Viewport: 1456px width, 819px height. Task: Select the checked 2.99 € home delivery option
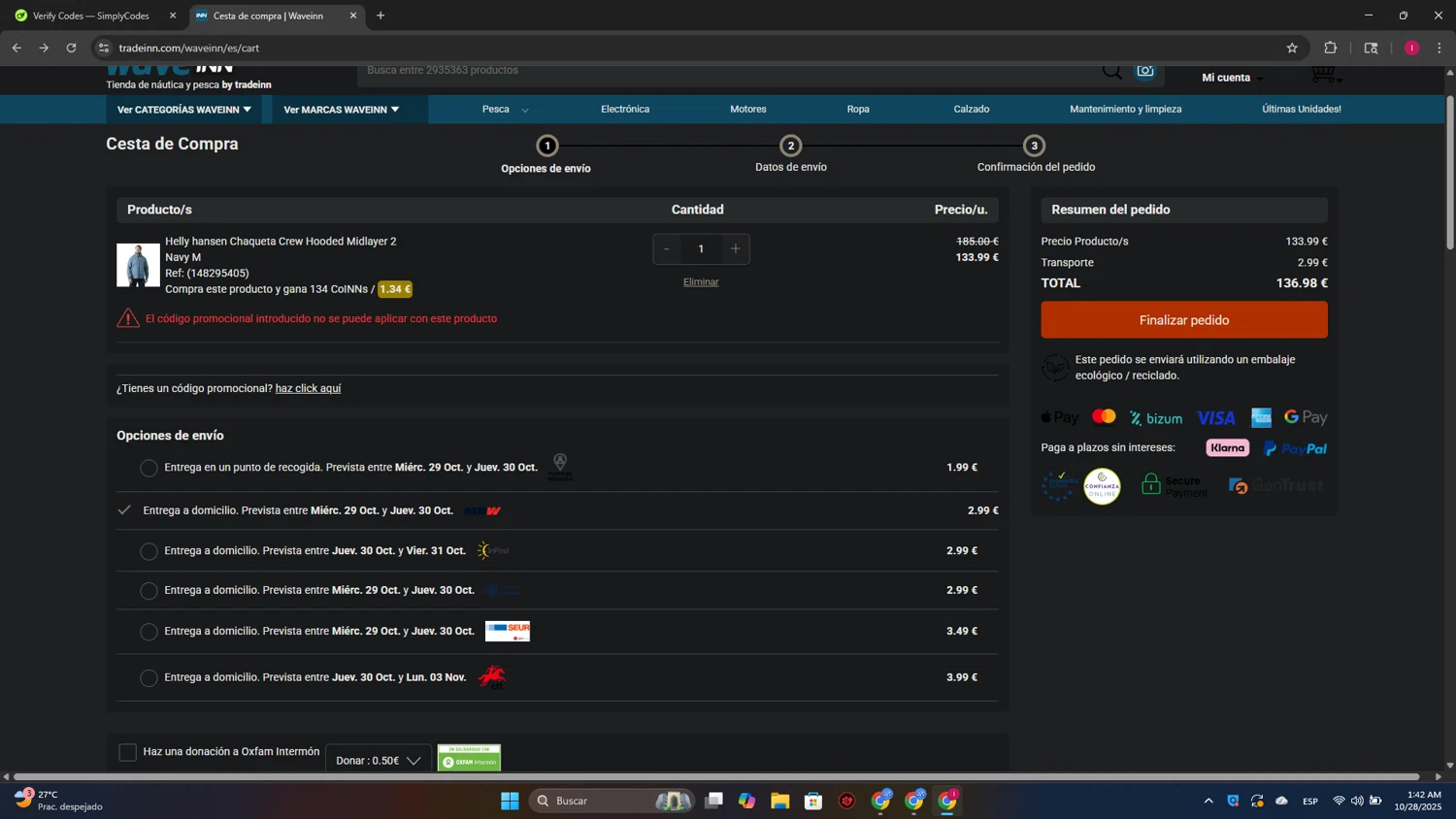click(124, 509)
